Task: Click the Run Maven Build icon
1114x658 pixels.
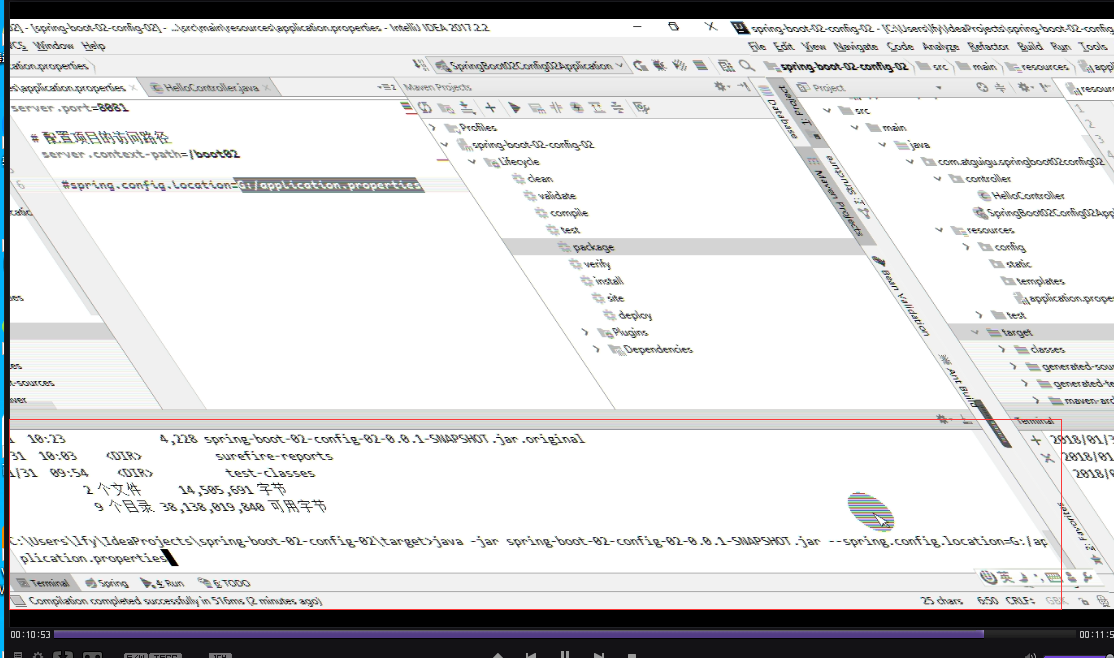Action: (x=514, y=108)
